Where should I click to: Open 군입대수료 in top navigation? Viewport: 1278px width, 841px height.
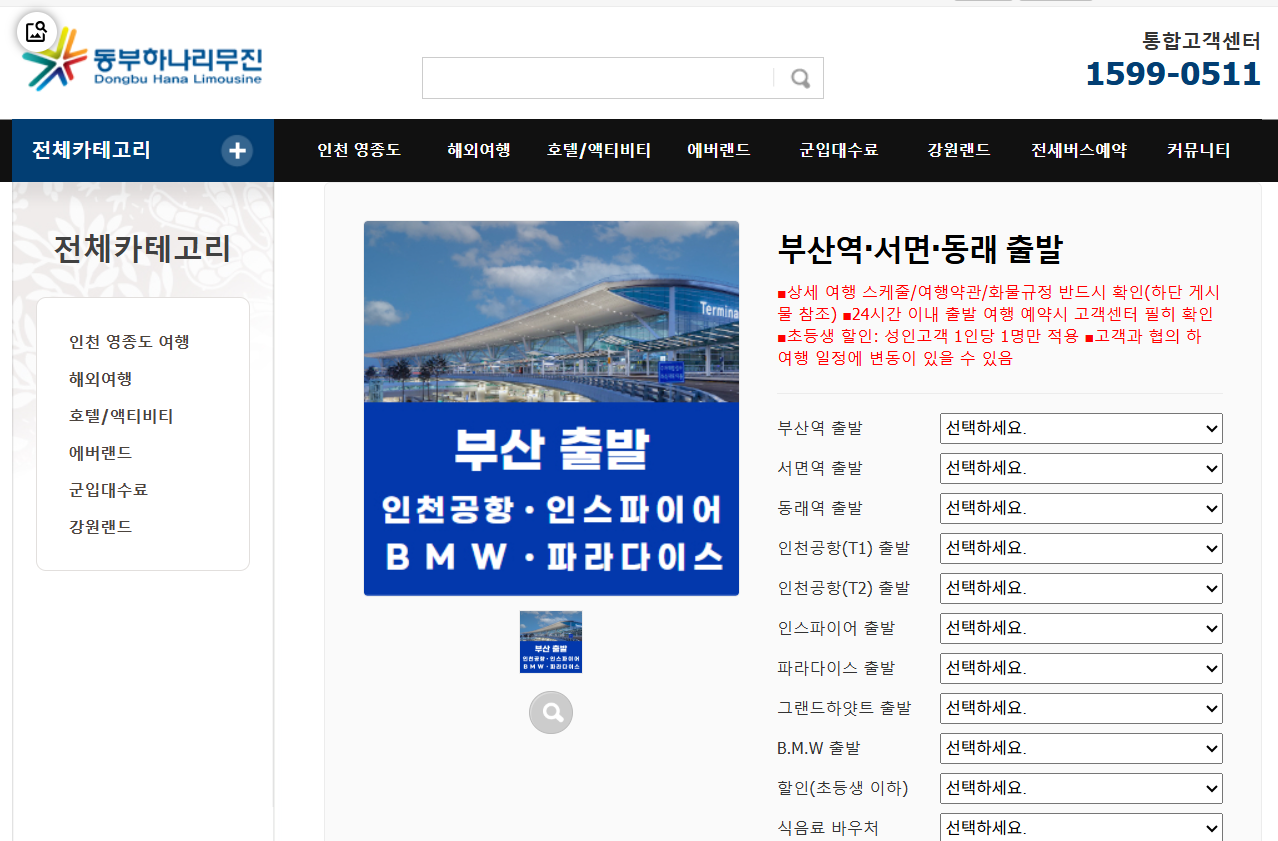(839, 150)
